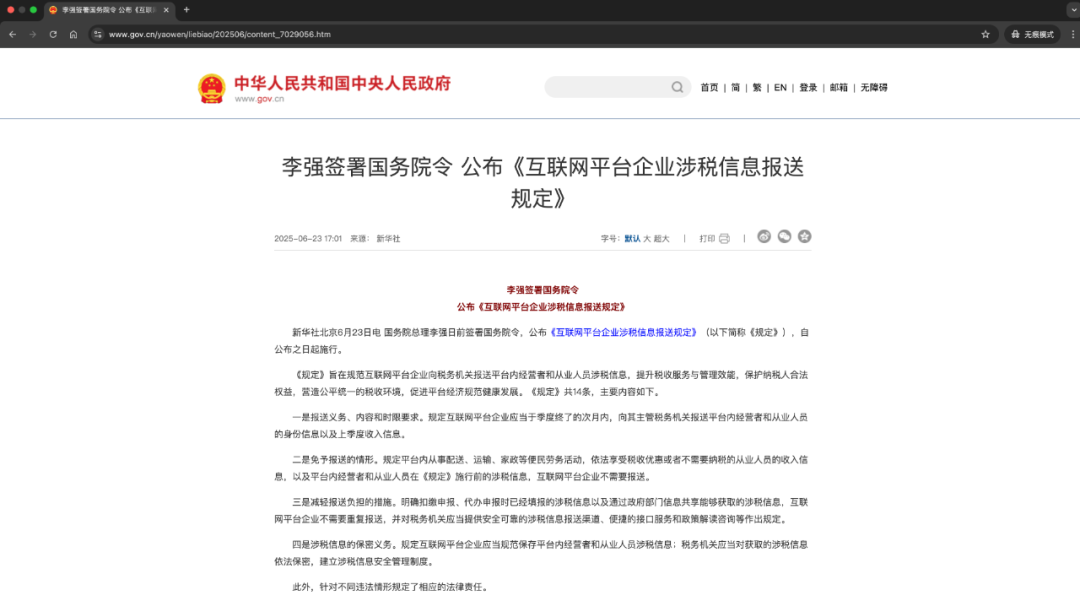Screen dimensions: 1080x601
Task: Click the final line 此外，针对不同违法情形
Action: (x=391, y=587)
